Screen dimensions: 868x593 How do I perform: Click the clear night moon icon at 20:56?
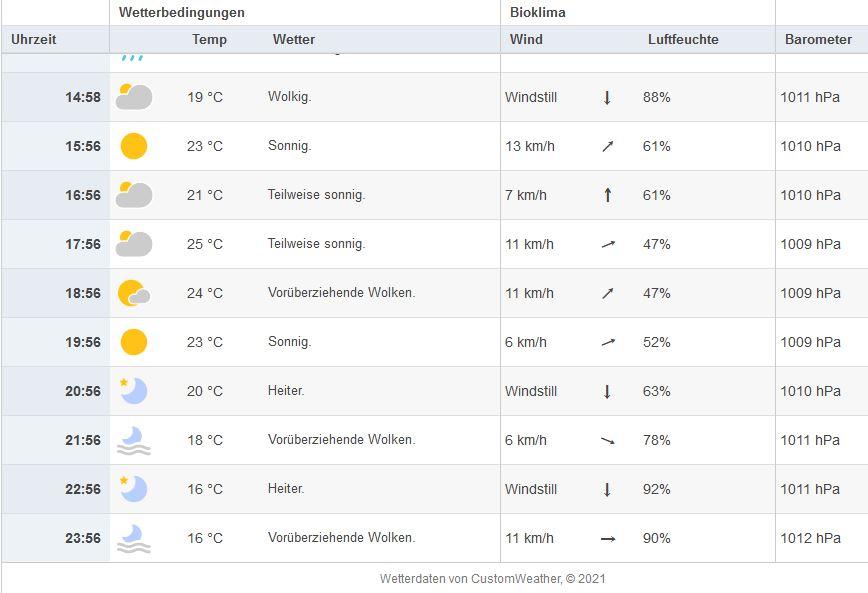click(134, 391)
